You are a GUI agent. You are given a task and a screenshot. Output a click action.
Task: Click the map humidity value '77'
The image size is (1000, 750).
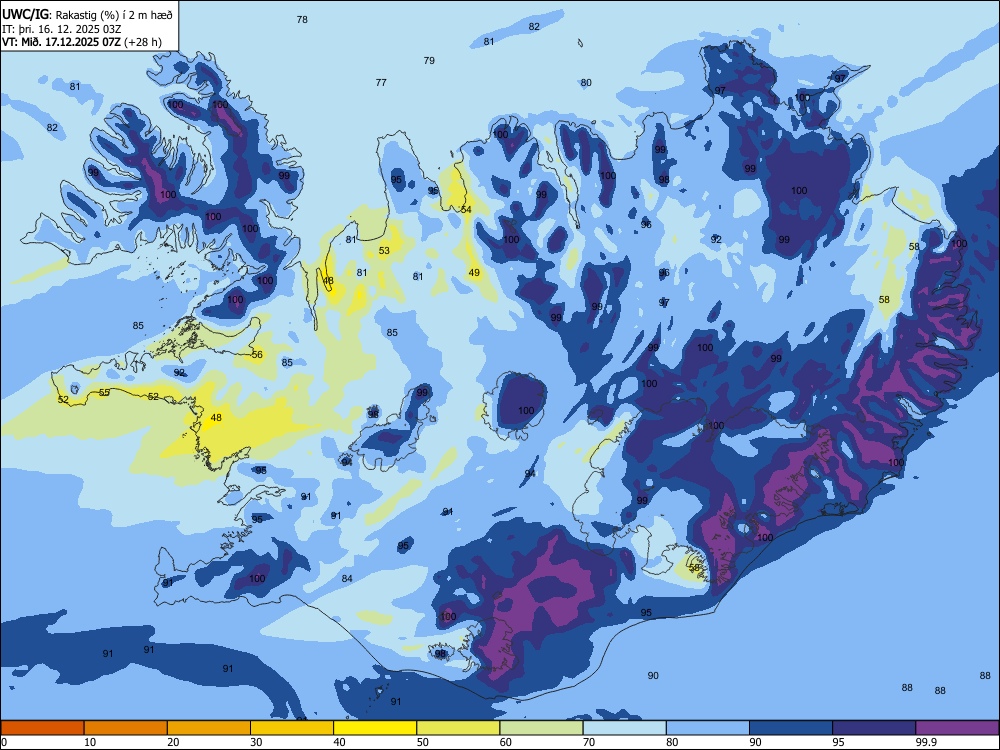pos(381,82)
